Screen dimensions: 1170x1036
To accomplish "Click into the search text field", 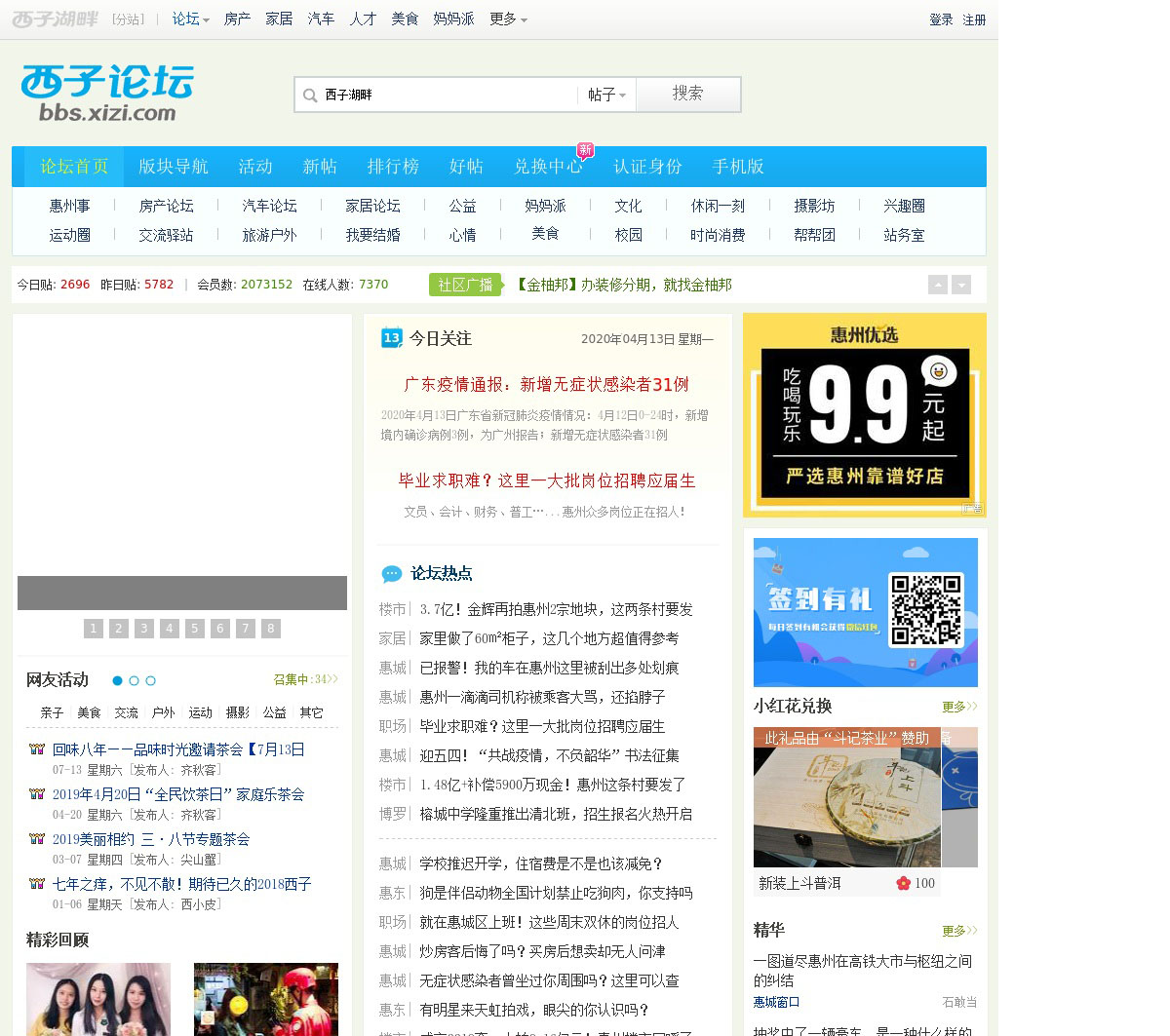I will [x=447, y=95].
